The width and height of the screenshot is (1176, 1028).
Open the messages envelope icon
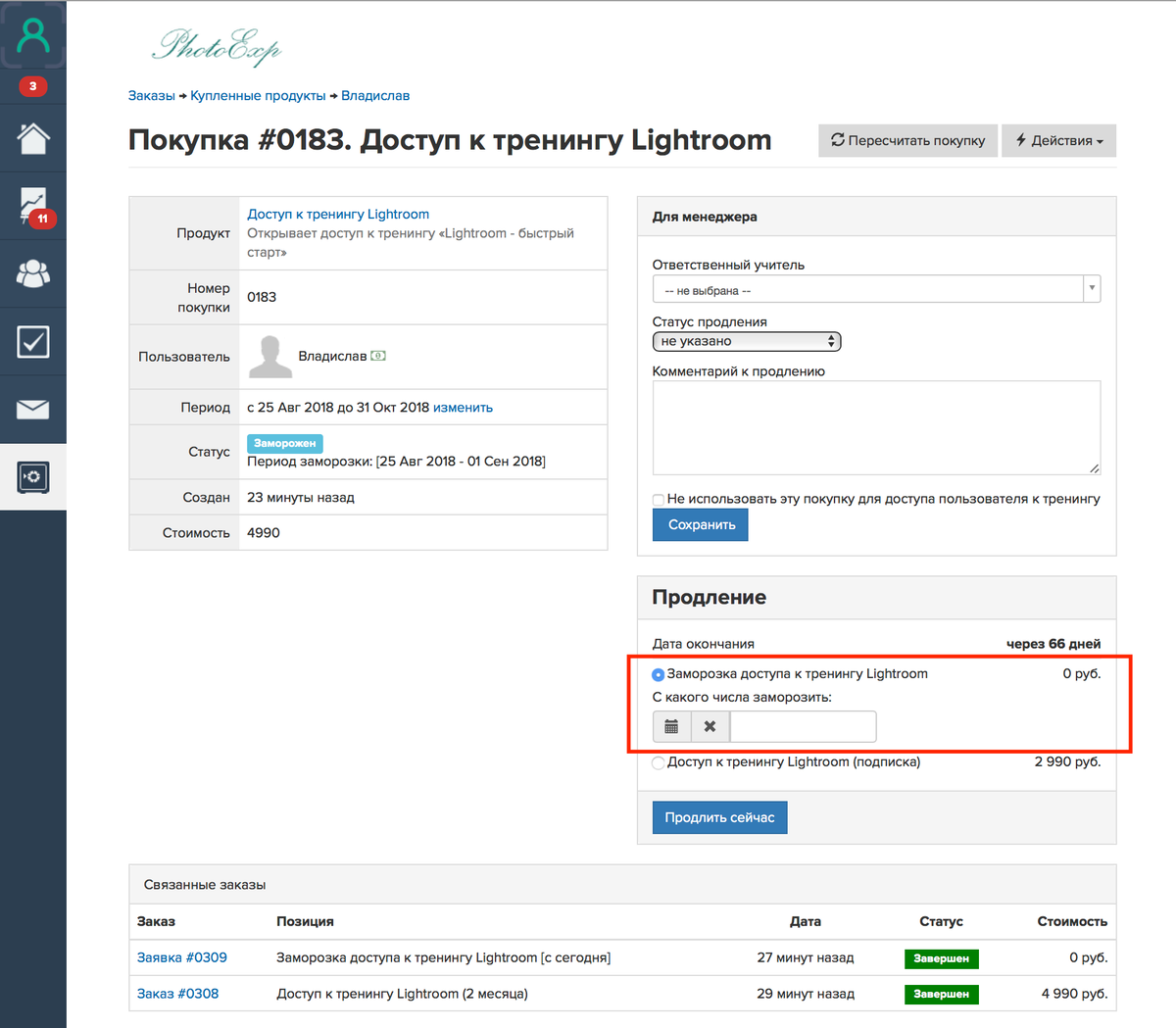pos(33,410)
